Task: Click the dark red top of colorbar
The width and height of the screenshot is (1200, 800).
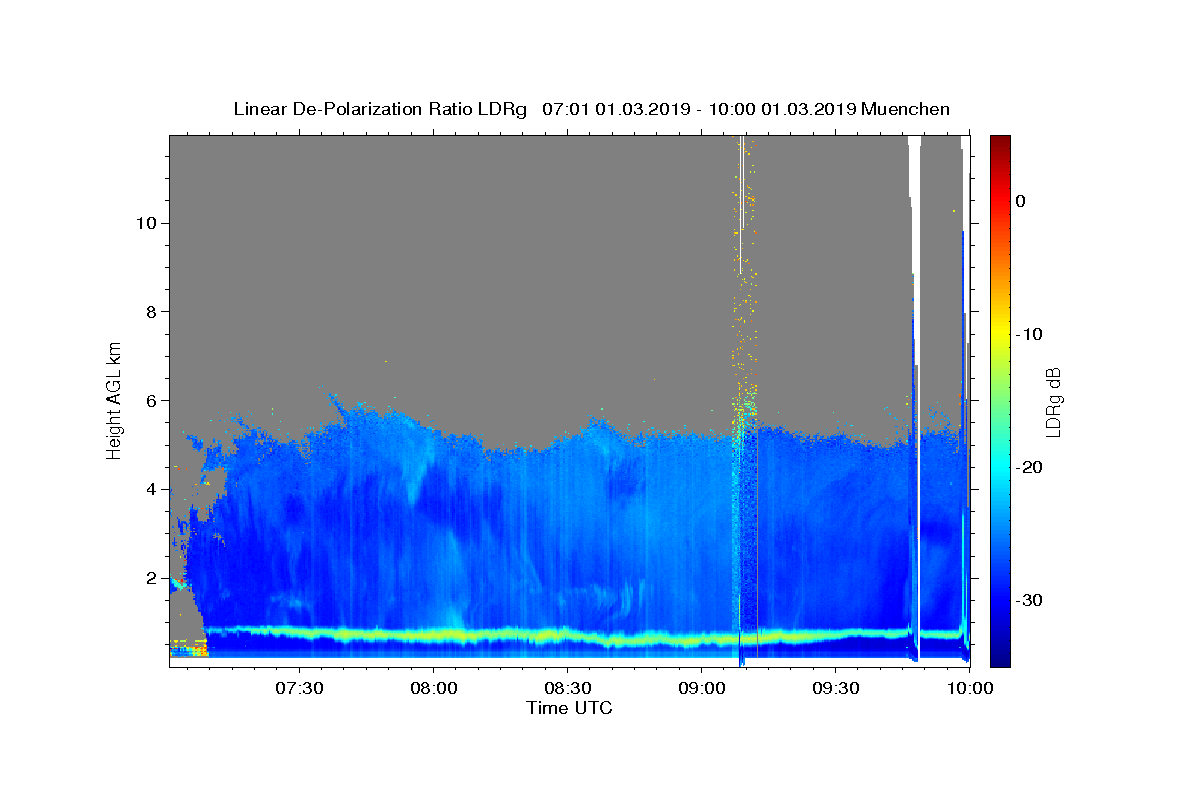Action: click(1000, 143)
